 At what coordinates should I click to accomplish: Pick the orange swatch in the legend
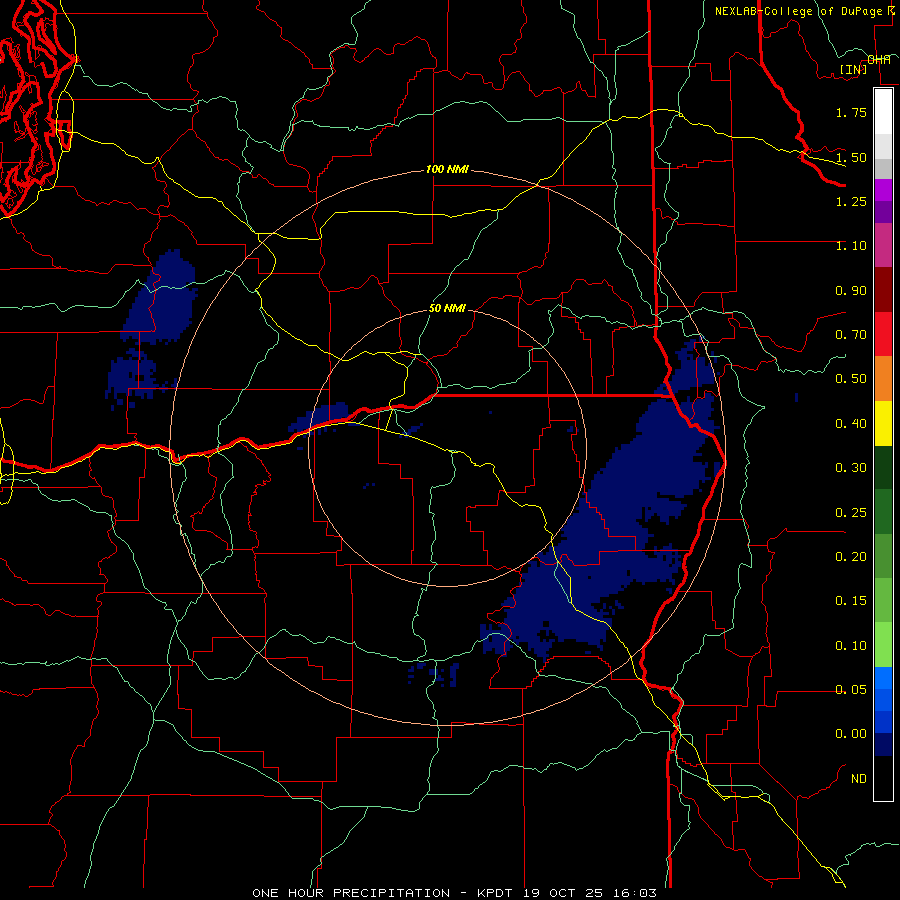coord(883,378)
